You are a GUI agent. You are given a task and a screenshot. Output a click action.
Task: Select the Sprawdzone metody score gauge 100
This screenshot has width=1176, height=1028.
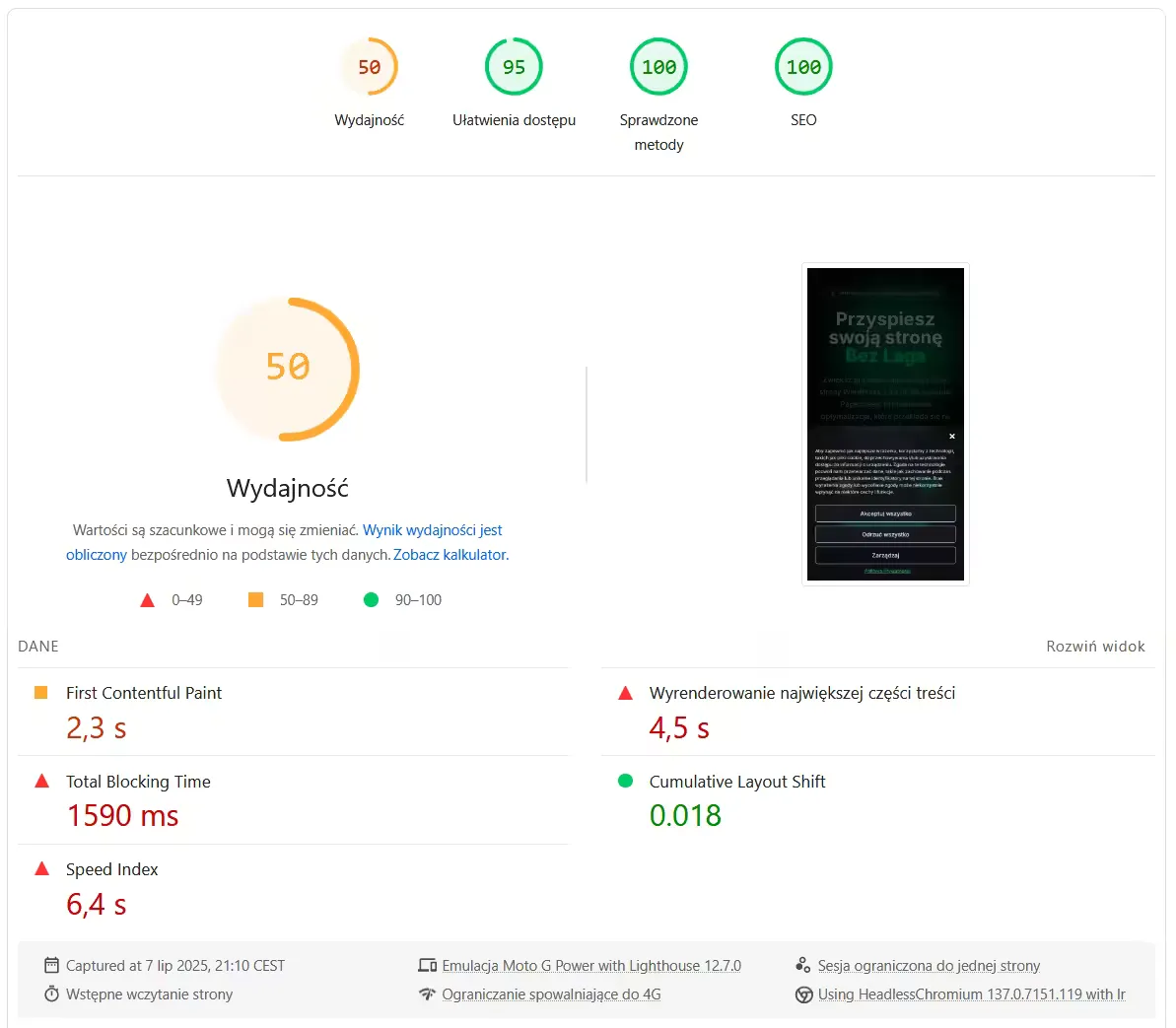click(x=658, y=67)
